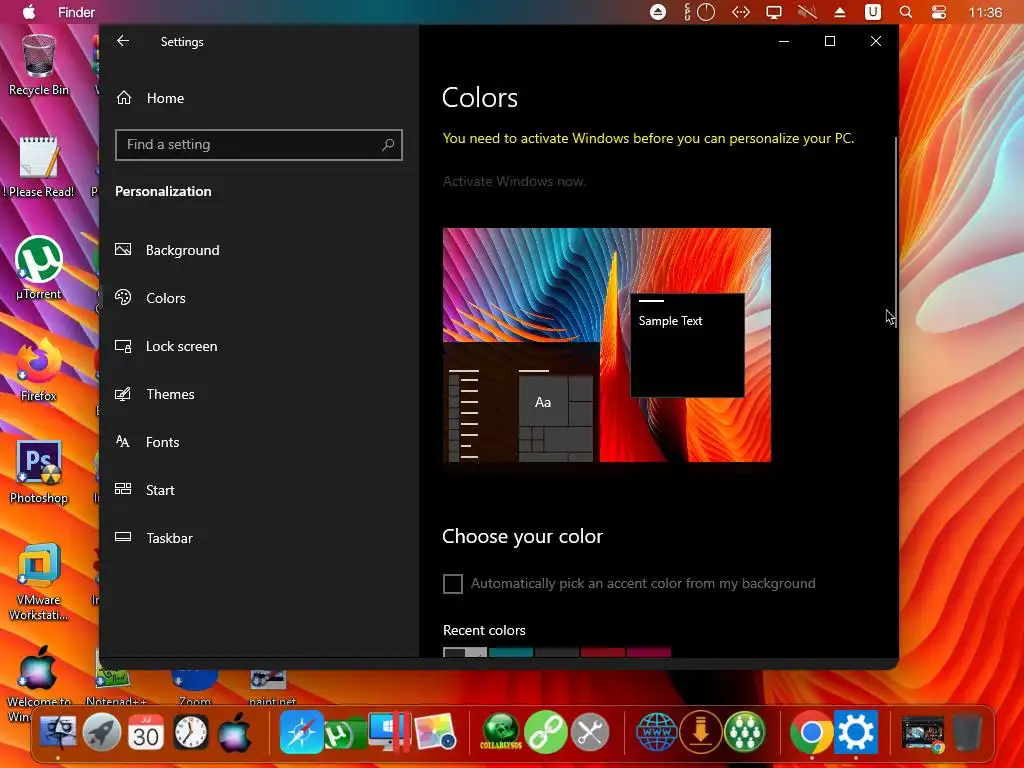This screenshot has width=1024, height=768.
Task: Click the 11:36 clock in the menu bar
Action: tap(985, 12)
